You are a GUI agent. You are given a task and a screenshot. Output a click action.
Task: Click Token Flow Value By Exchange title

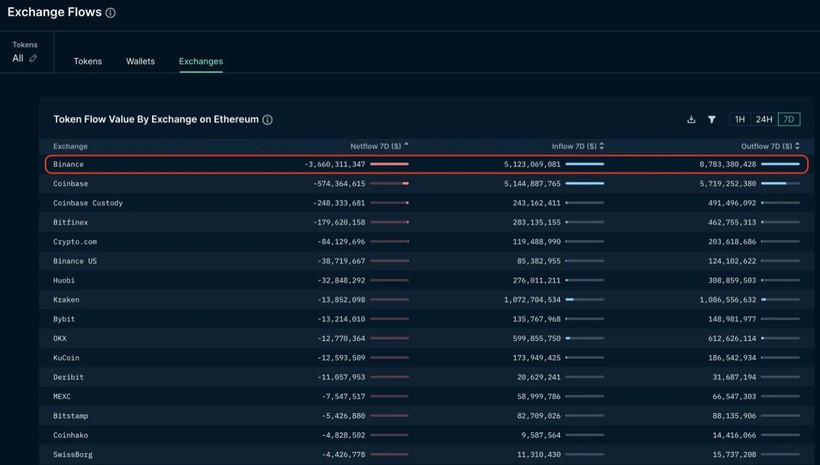point(156,119)
